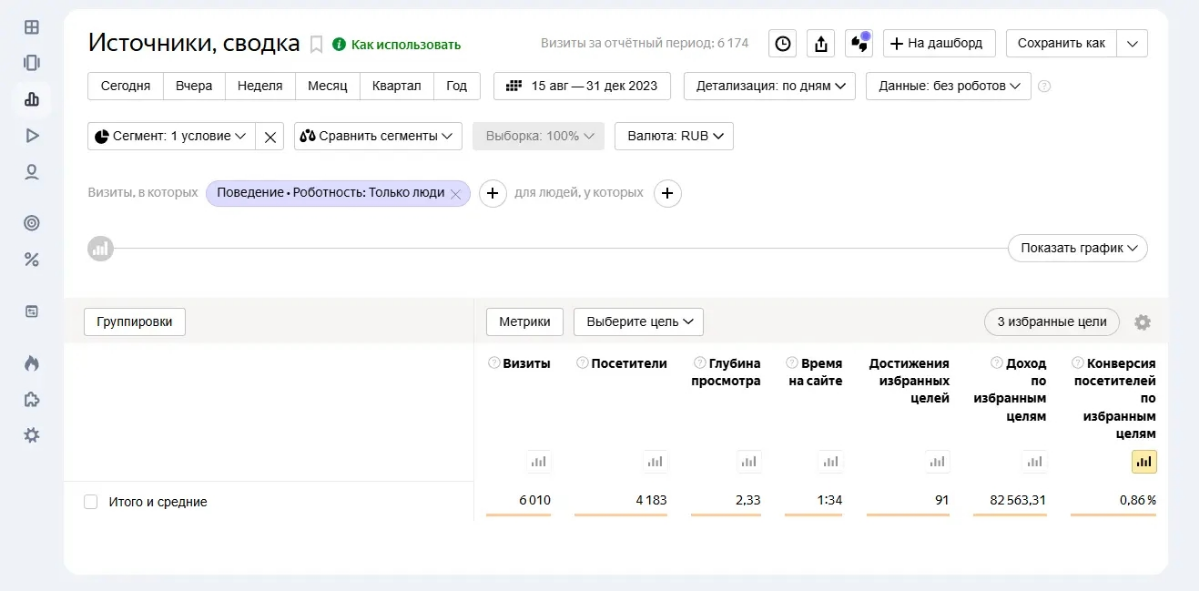Toggle the chart icon under Визиты column
Screen dimensions: 1199x591
[538, 462]
